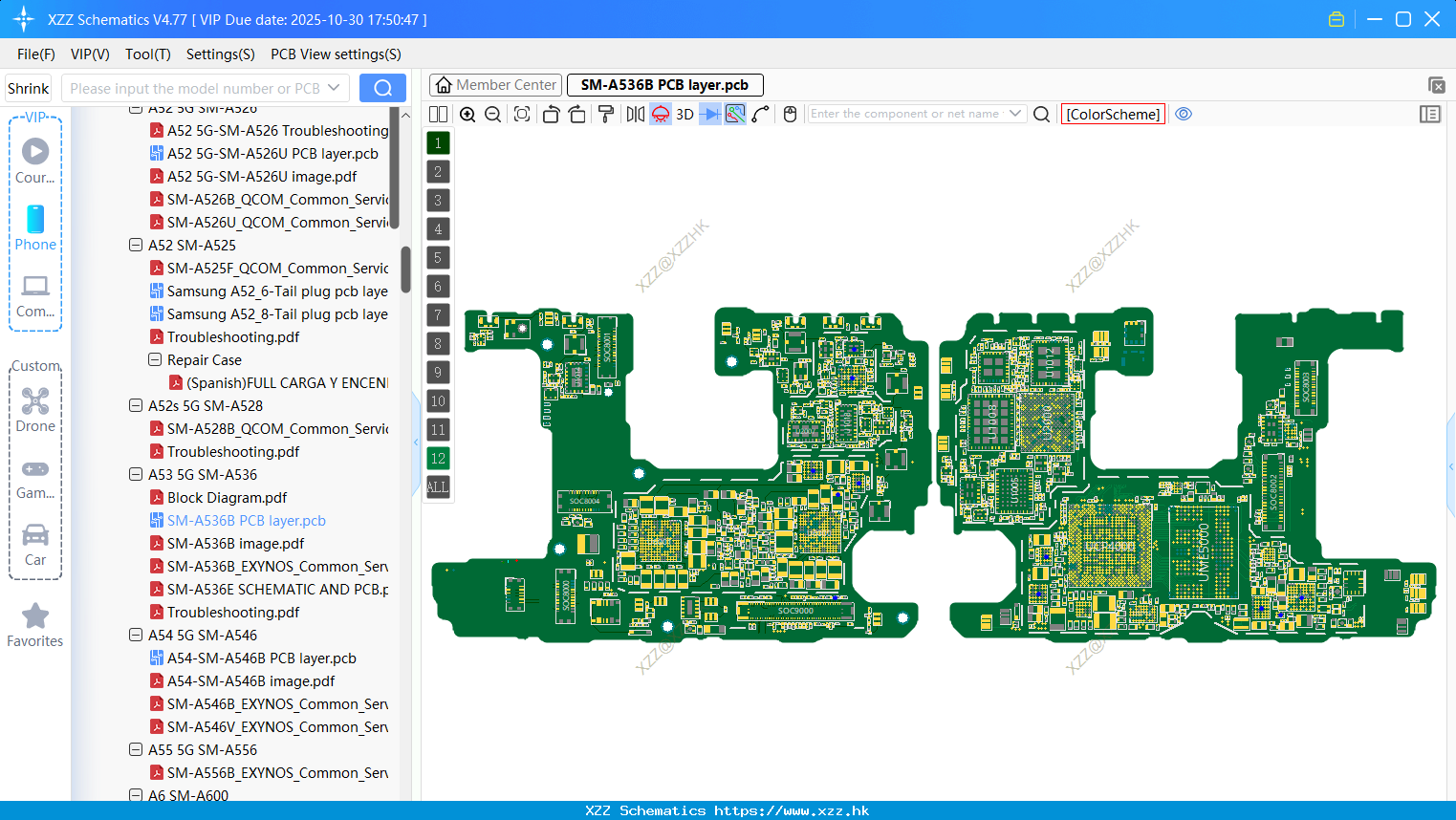Open the VIP(V) menu
Image resolution: width=1456 pixels, height=820 pixels.
pos(90,54)
